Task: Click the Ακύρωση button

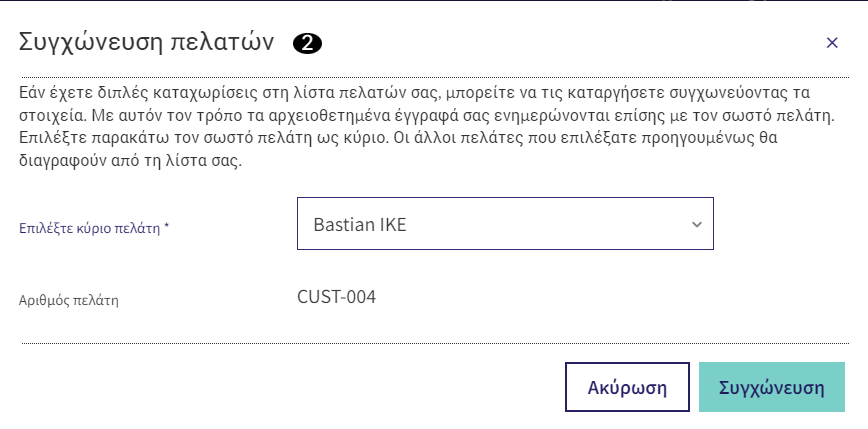Action: tap(627, 387)
